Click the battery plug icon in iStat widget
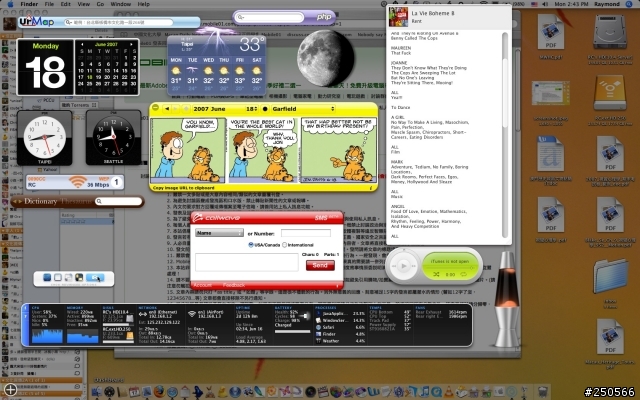 (x=304, y=316)
